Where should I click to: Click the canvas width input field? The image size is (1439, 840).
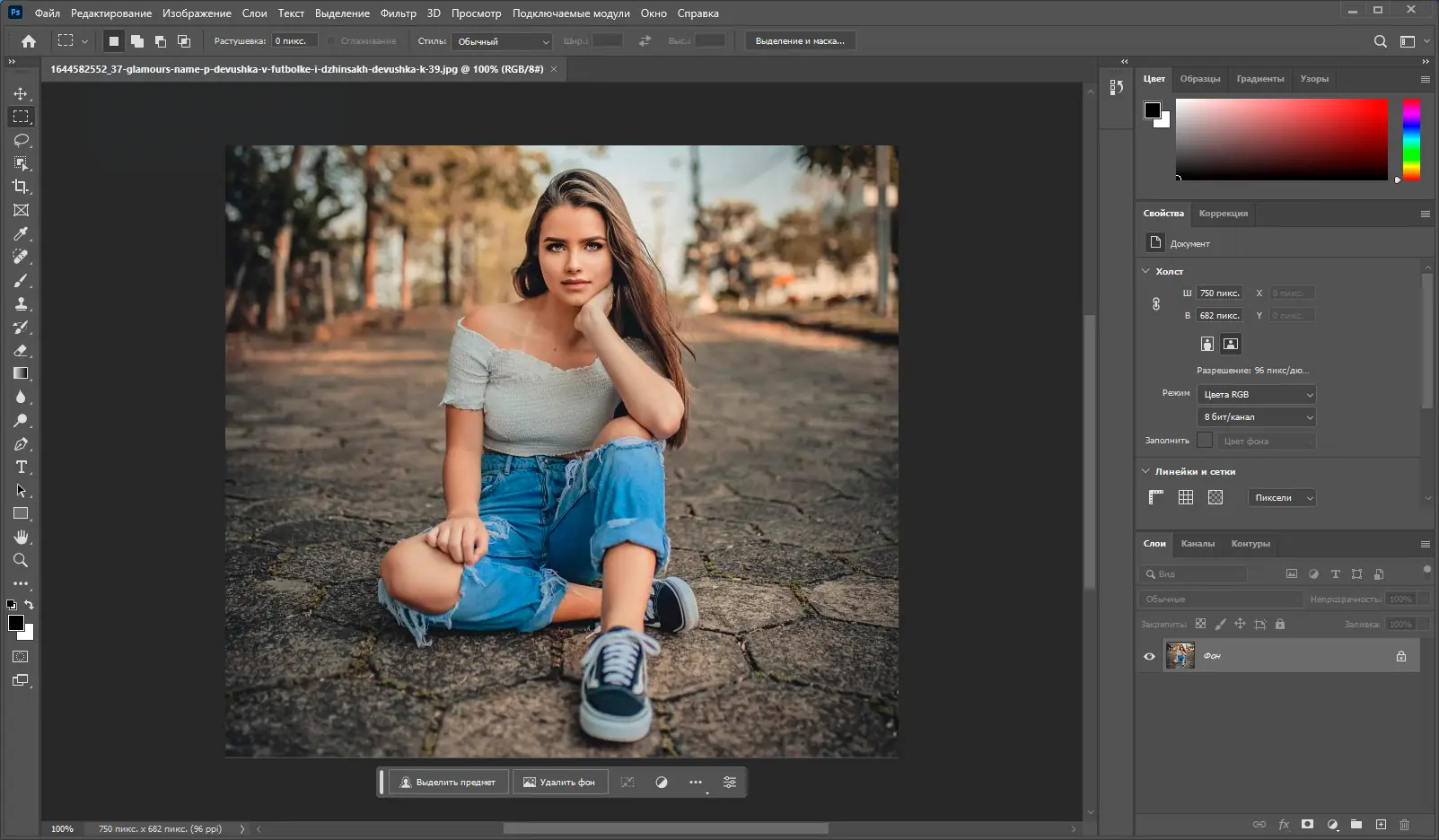1219,293
